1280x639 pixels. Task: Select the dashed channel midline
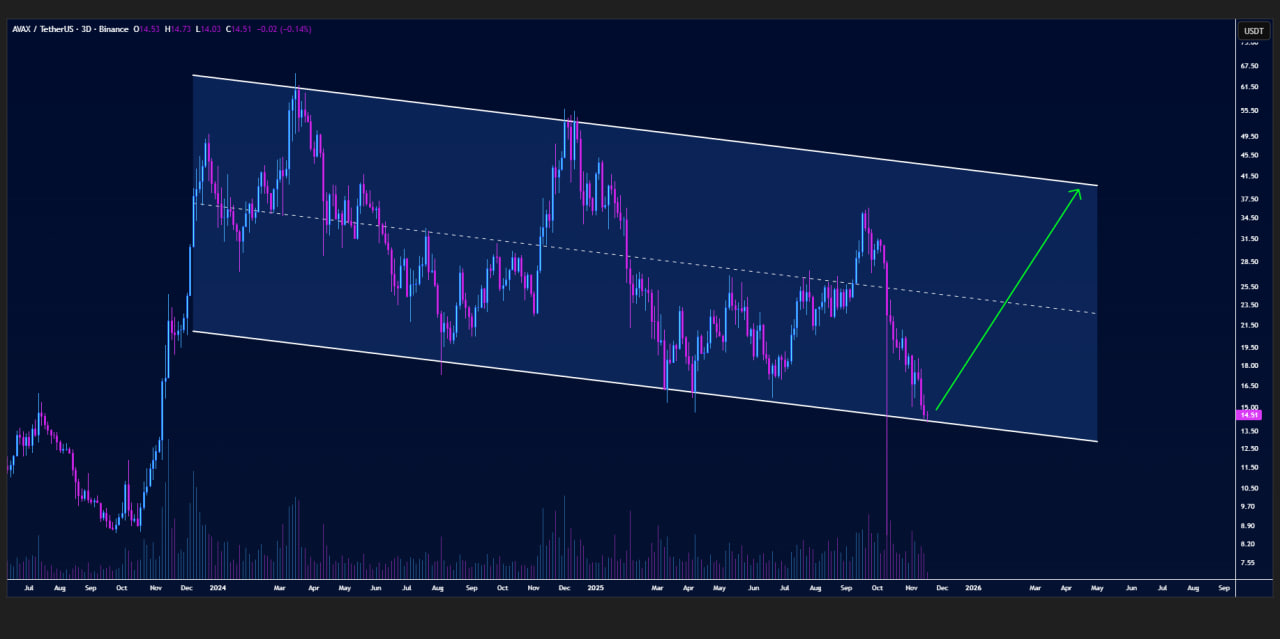(x=645, y=259)
